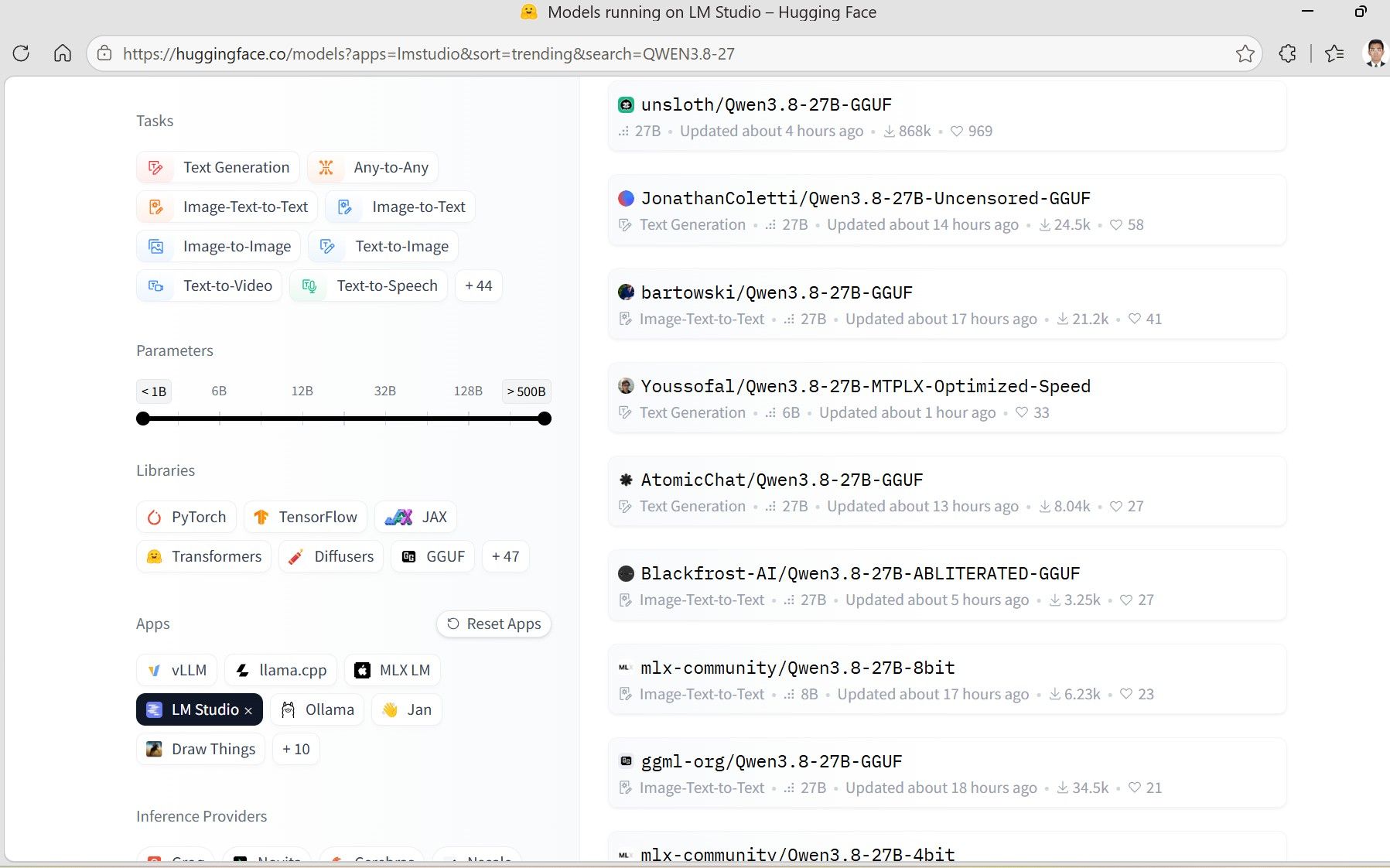Image resolution: width=1390 pixels, height=868 pixels.
Task: Click the heart icon showing 58 likes
Action: pyautogui.click(x=1116, y=225)
